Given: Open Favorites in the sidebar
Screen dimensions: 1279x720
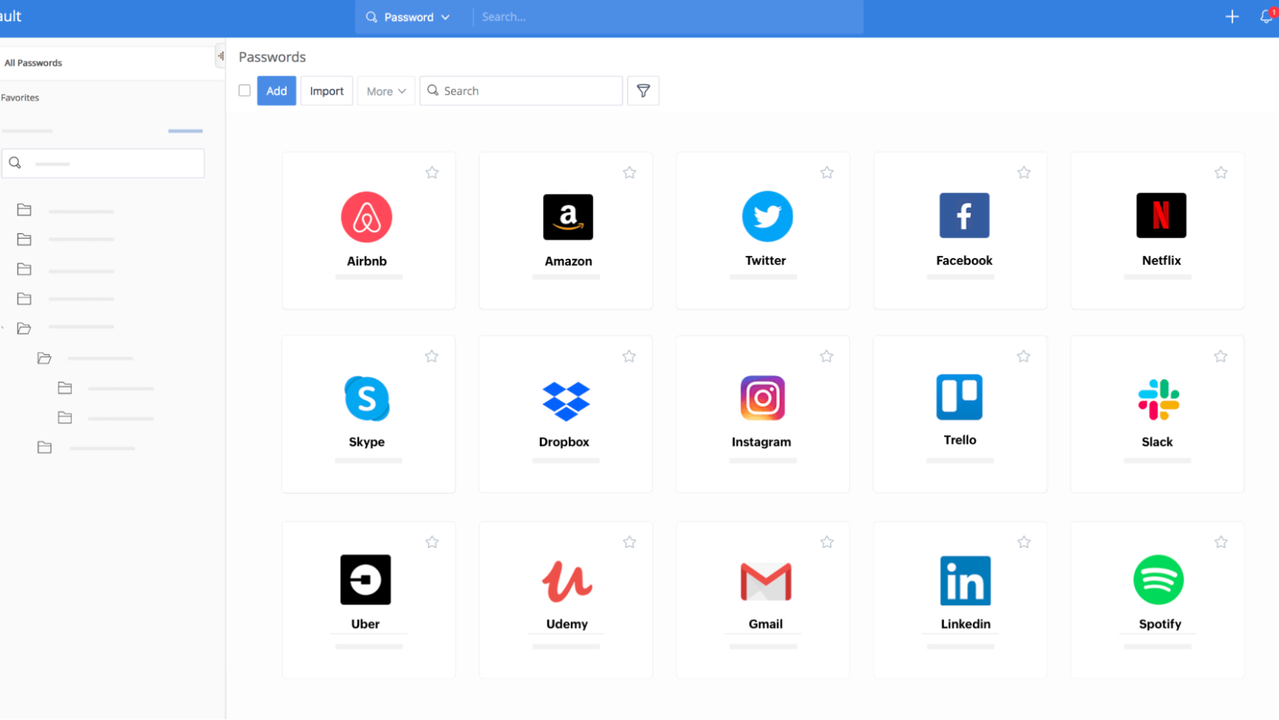Looking at the screenshot, I should point(20,98).
